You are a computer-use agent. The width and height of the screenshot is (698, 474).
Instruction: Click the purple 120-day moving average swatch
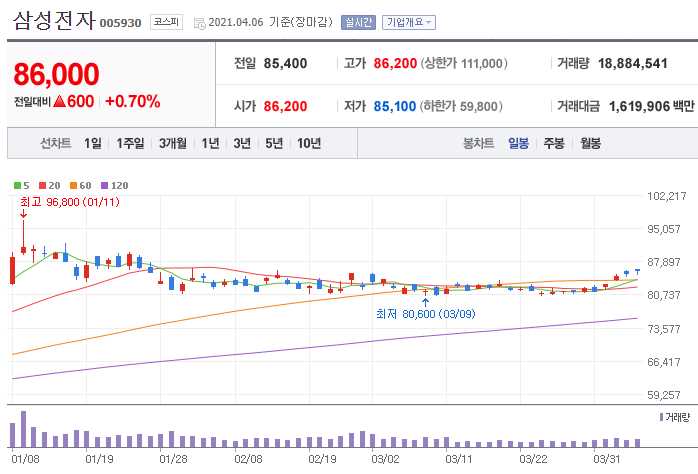tap(105, 185)
